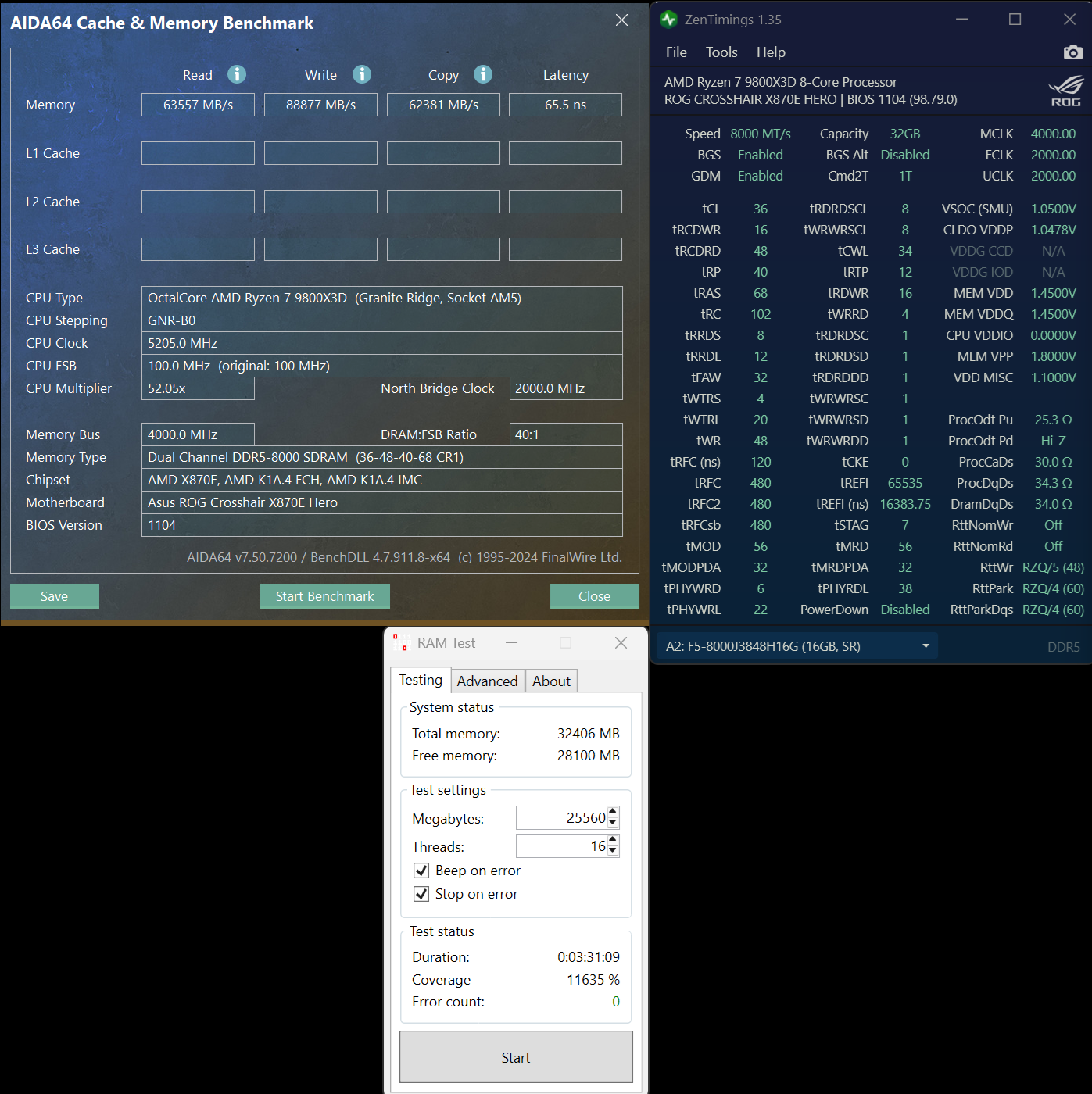Click the ProcOdt Pu value 25.3 Ω
The width and height of the screenshot is (1092, 1094).
point(1053,420)
